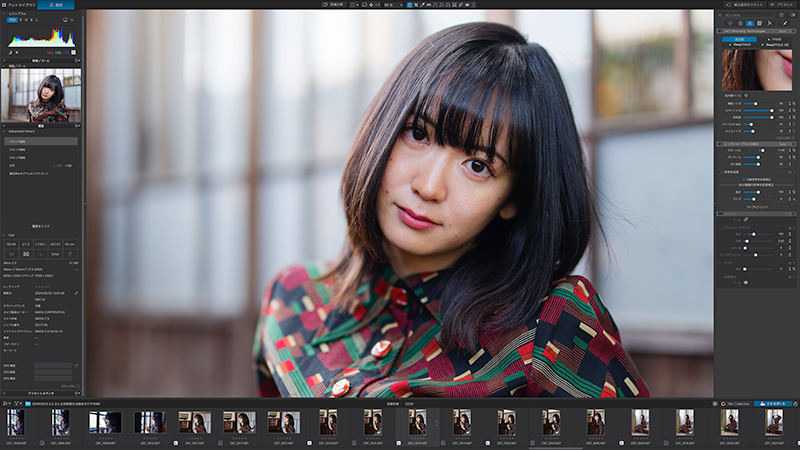This screenshot has height=450, width=800.
Task: Open the Geometry palette grid icon tab
Action: (759, 23)
